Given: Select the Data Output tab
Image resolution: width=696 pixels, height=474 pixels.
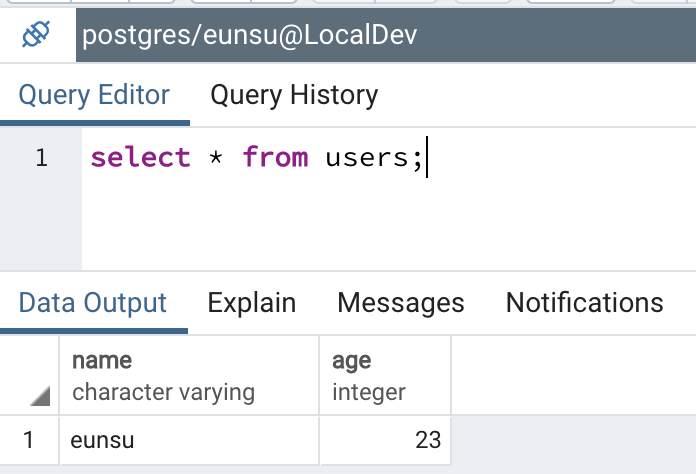Looking at the screenshot, I should [93, 304].
